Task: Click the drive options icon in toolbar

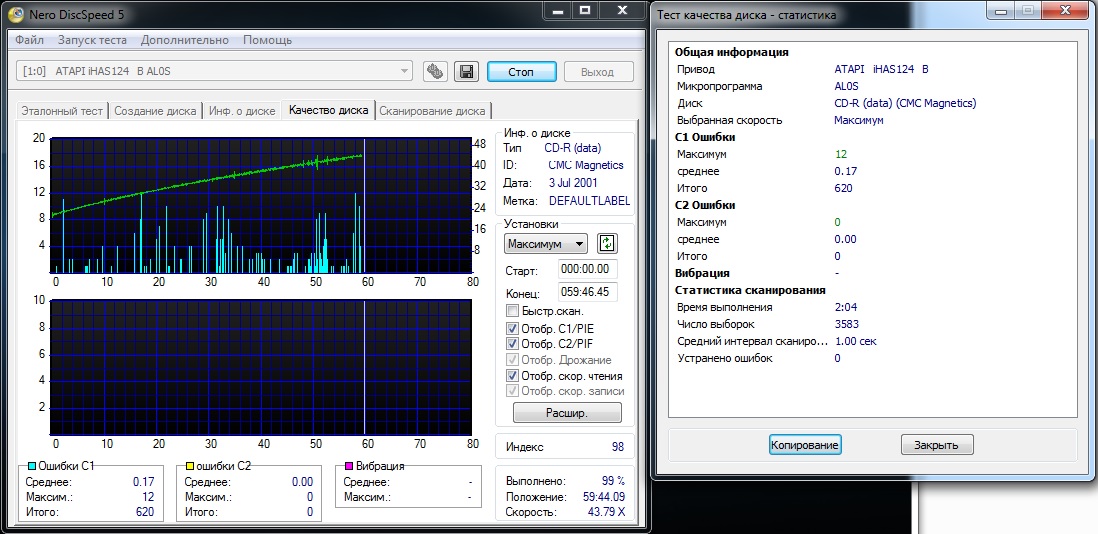Action: (434, 71)
